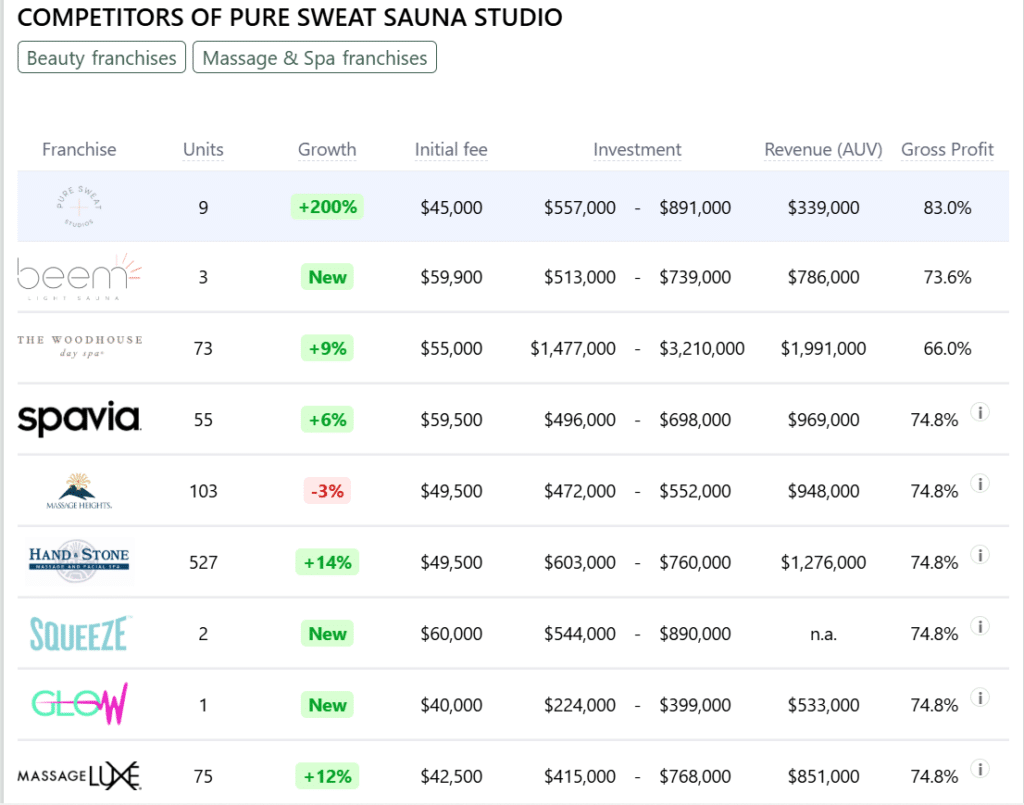Select the $948,000 revenue cell
Viewport: 1024px width, 805px height.
(824, 491)
